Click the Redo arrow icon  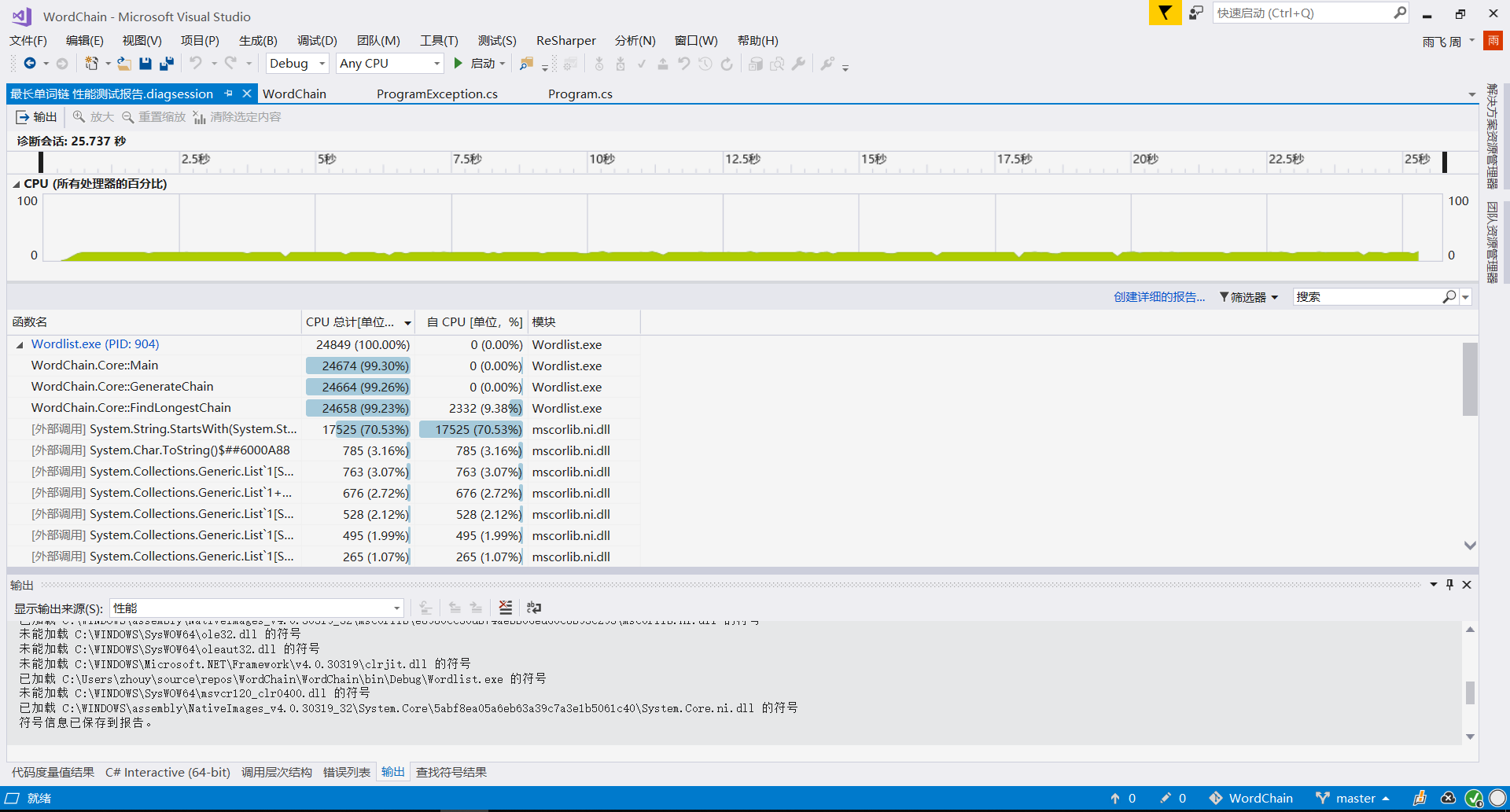pyautogui.click(x=230, y=64)
